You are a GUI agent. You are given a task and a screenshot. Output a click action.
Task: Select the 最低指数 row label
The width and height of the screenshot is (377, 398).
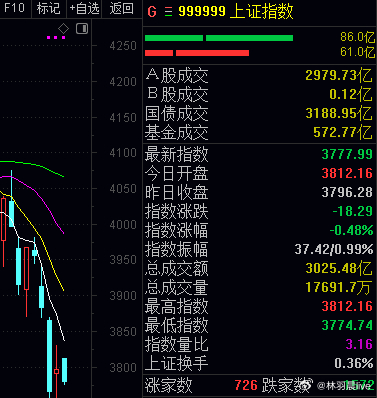[177, 325]
